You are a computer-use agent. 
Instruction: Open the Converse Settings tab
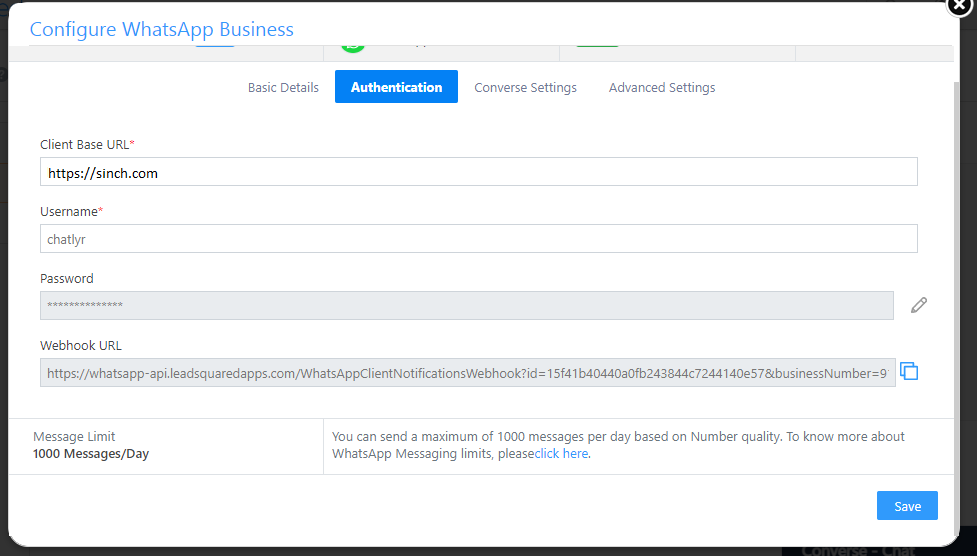click(x=525, y=87)
